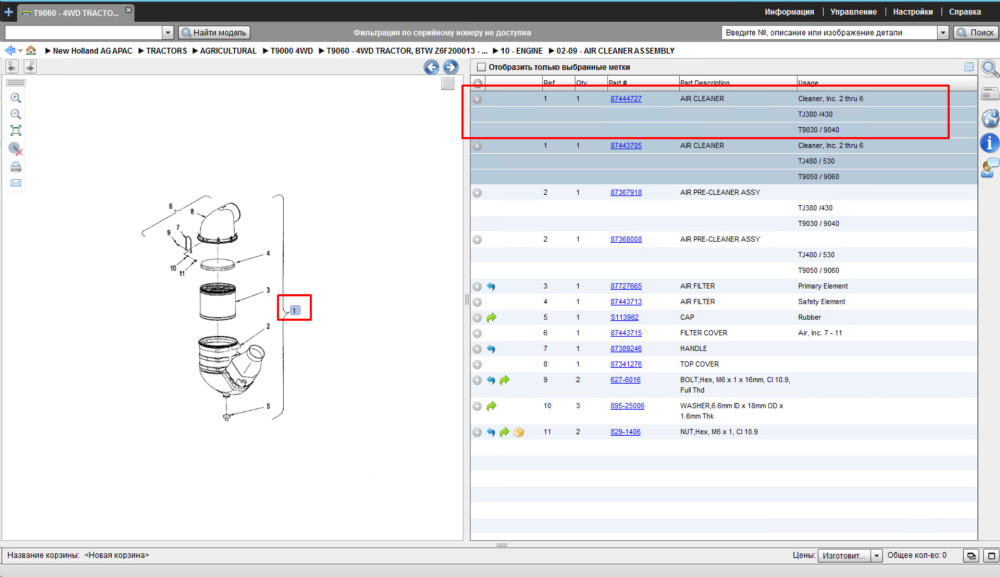
Task: Click the green arrow icon for CAP S113982
Action: click(x=492, y=318)
